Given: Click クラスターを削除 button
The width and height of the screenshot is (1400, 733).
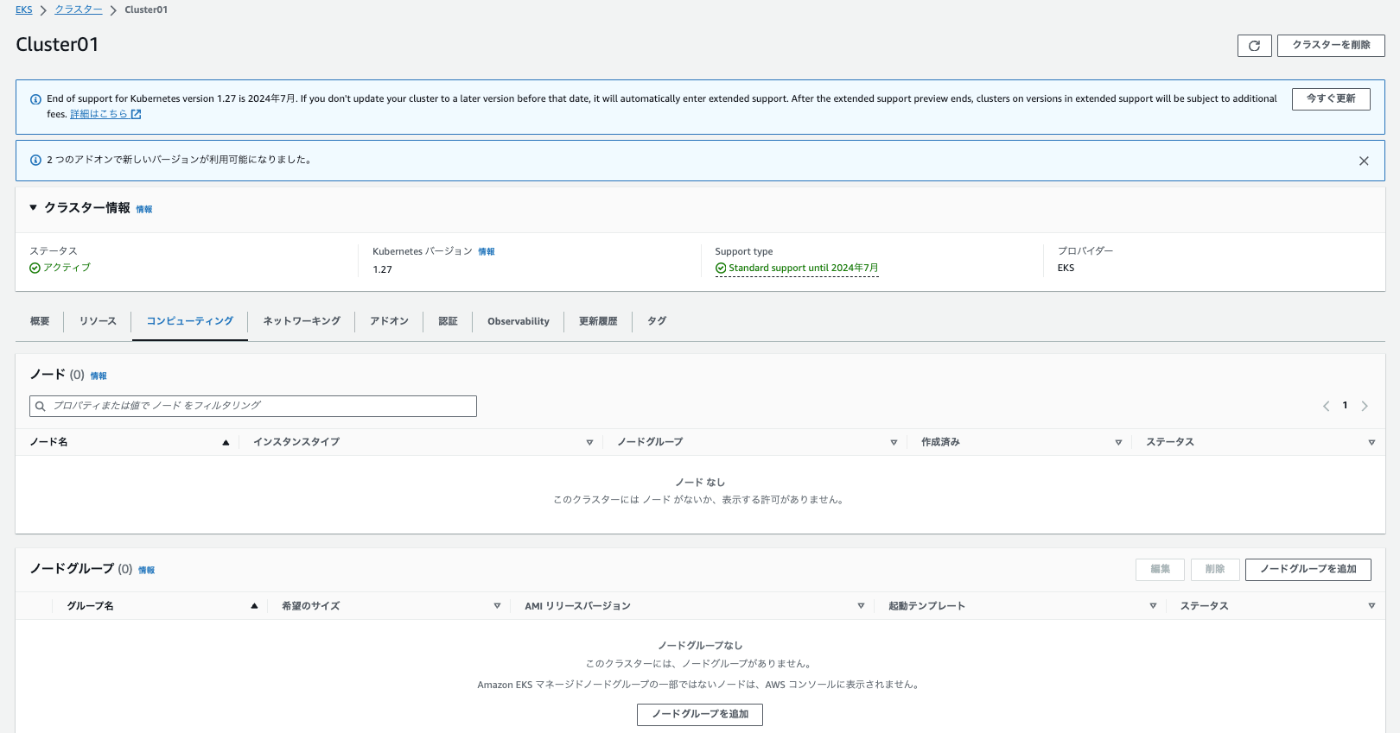Looking at the screenshot, I should click(1331, 45).
